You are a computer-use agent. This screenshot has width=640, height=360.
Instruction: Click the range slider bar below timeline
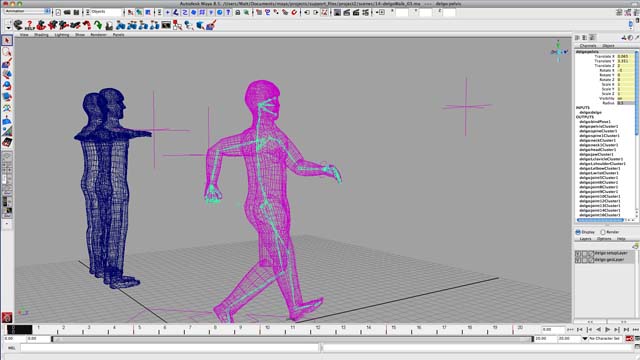(292, 339)
